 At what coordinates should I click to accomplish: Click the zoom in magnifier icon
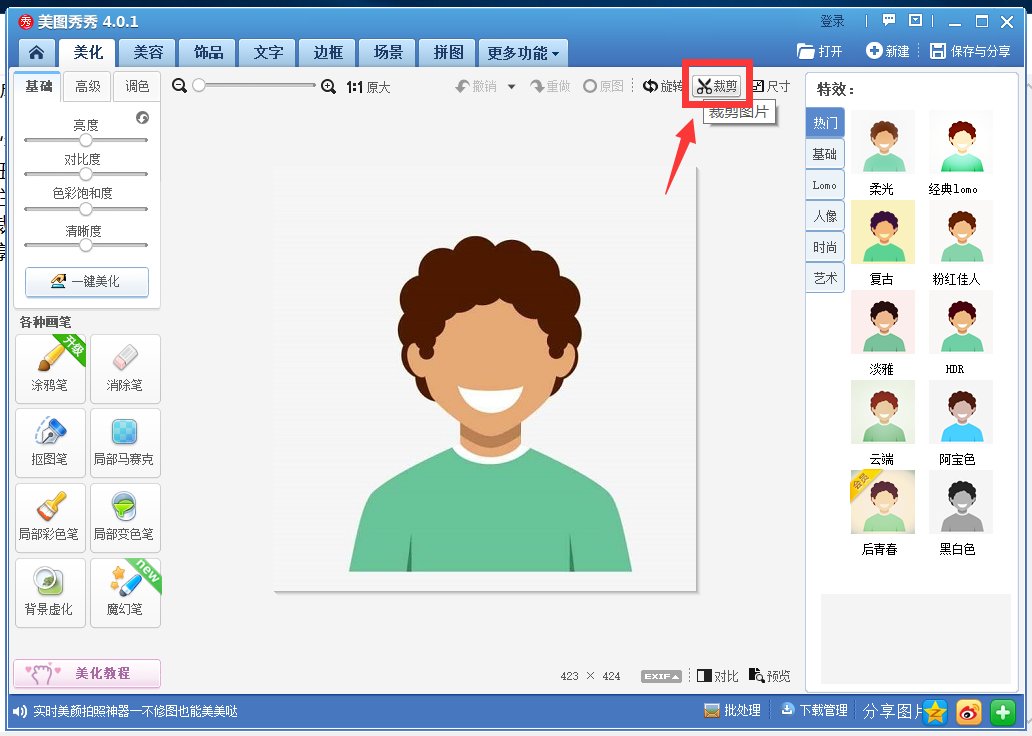click(328, 86)
